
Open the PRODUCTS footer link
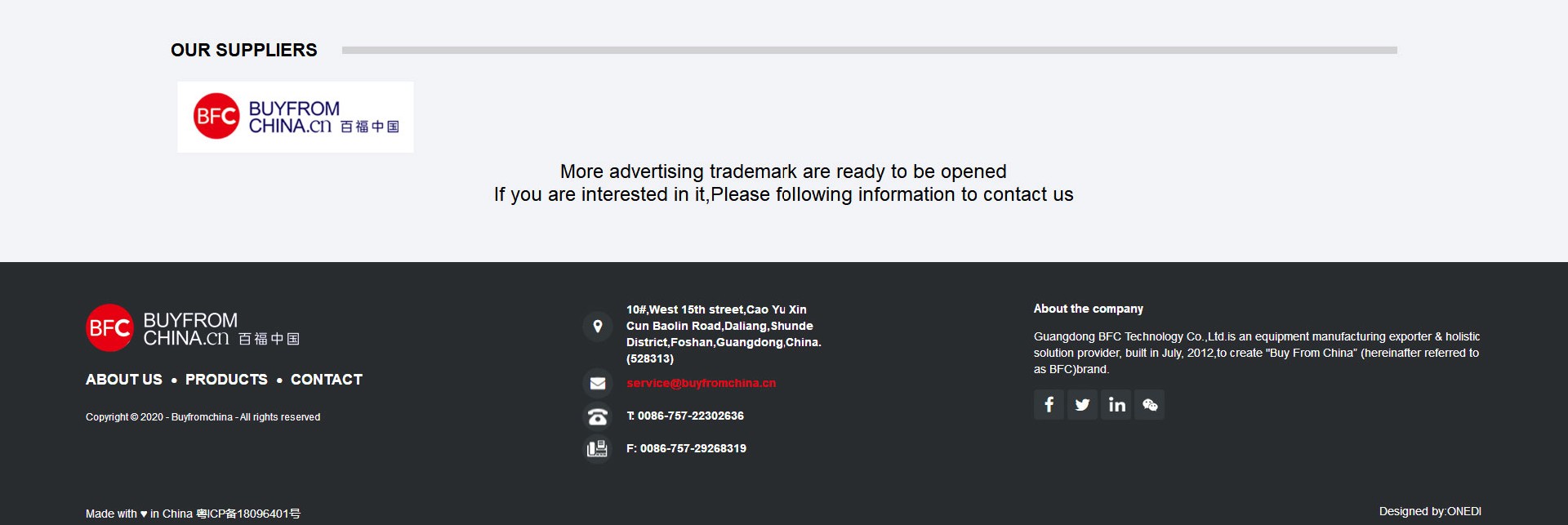(226, 380)
